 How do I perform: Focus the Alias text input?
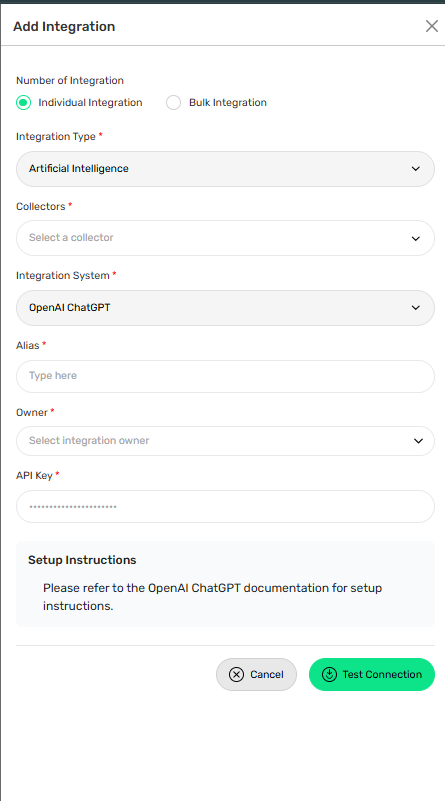coord(225,376)
